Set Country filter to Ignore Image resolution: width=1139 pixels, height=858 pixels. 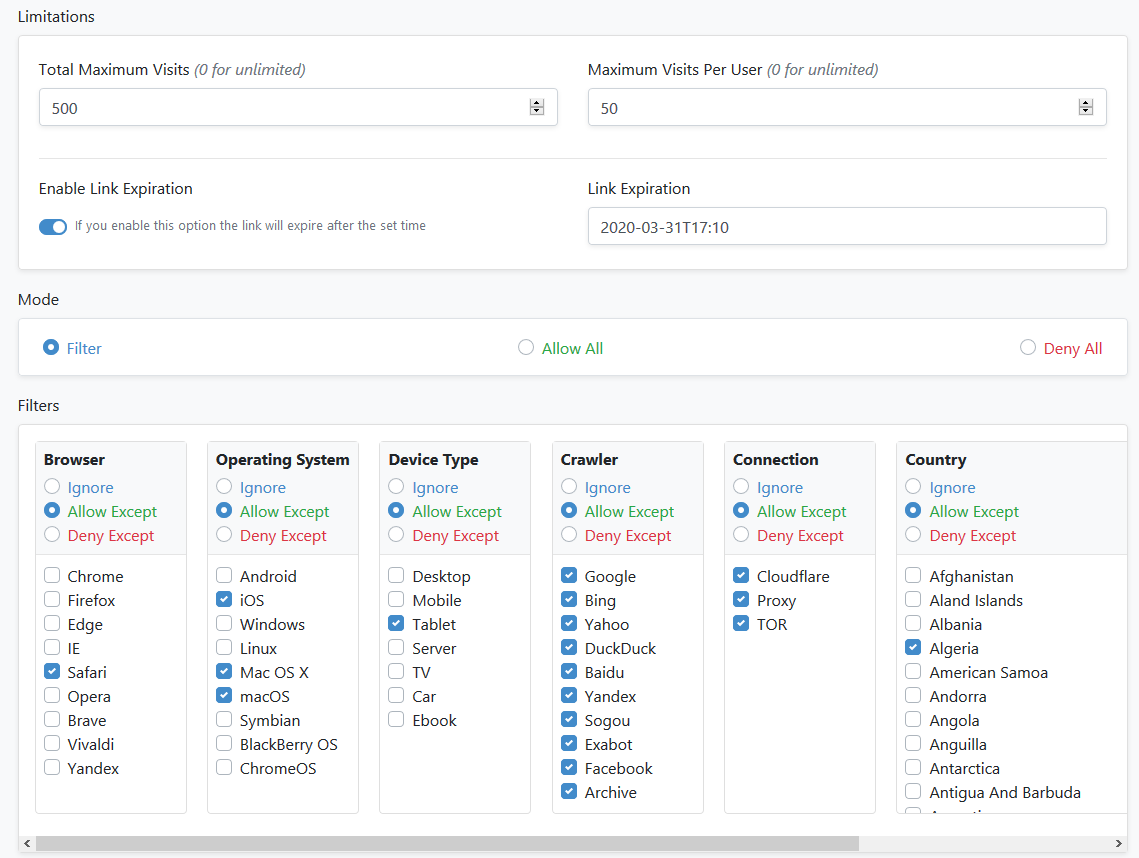click(913, 487)
